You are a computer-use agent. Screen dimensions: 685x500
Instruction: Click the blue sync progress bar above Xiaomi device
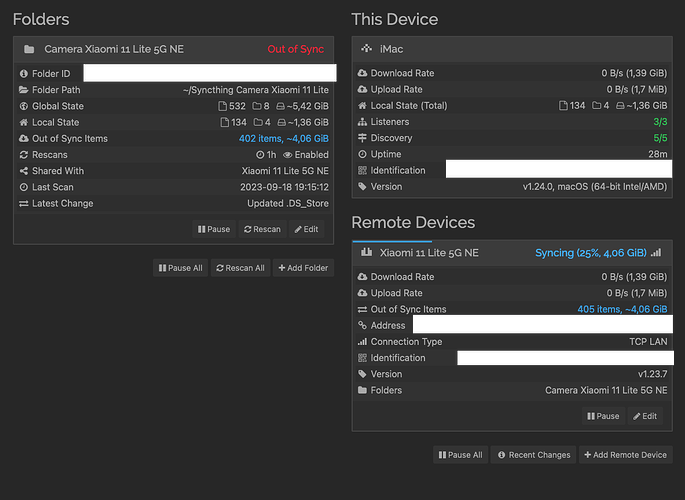coord(392,241)
